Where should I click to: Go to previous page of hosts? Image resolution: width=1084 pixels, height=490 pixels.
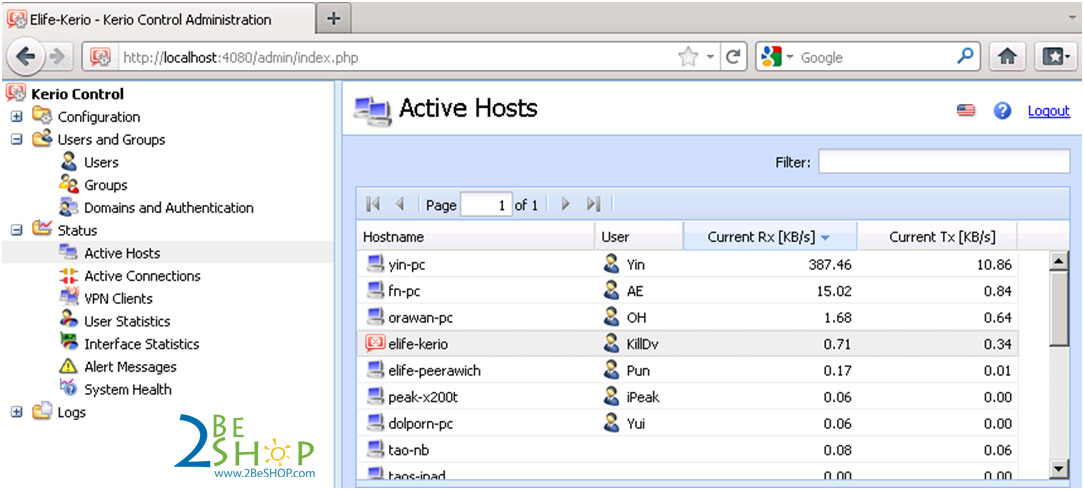tap(400, 205)
